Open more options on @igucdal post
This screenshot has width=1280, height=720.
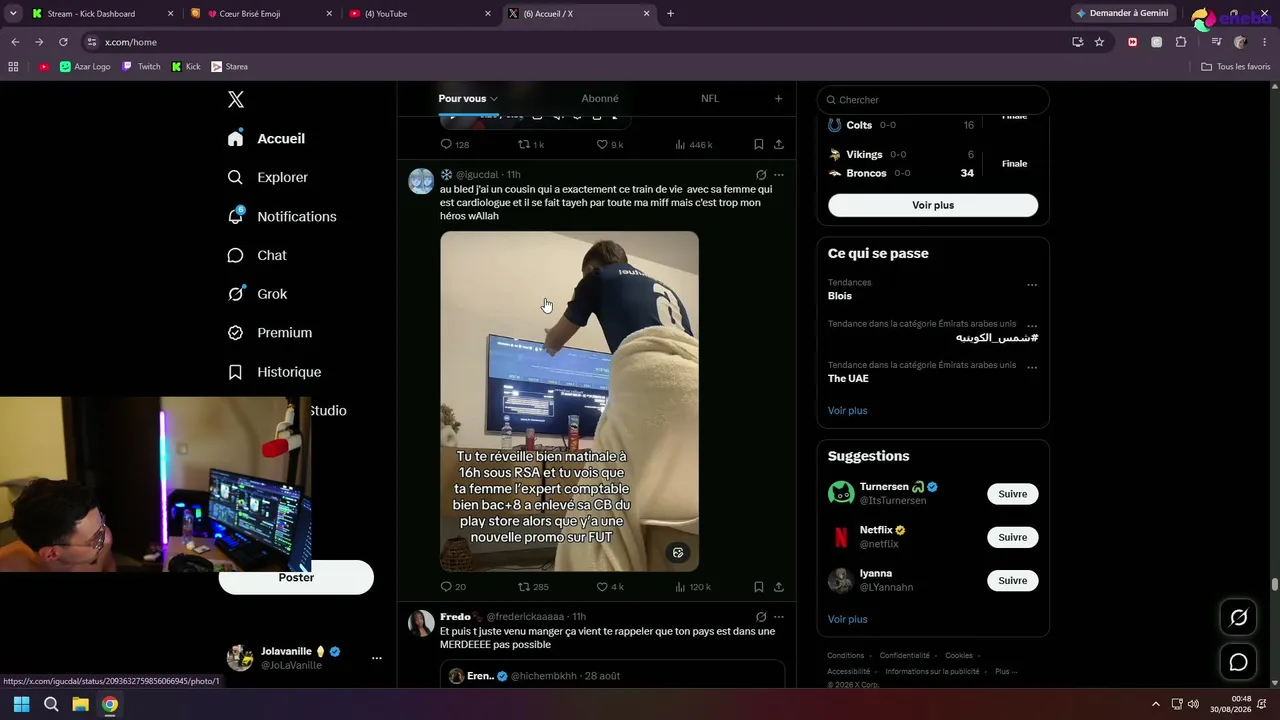tap(779, 175)
